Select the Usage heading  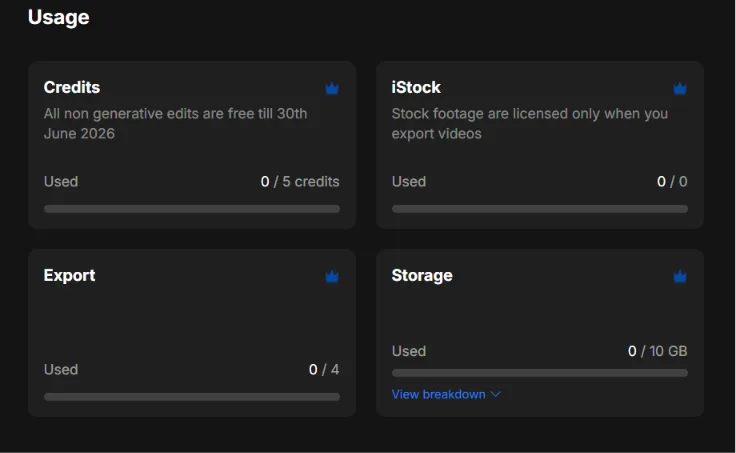click(59, 18)
